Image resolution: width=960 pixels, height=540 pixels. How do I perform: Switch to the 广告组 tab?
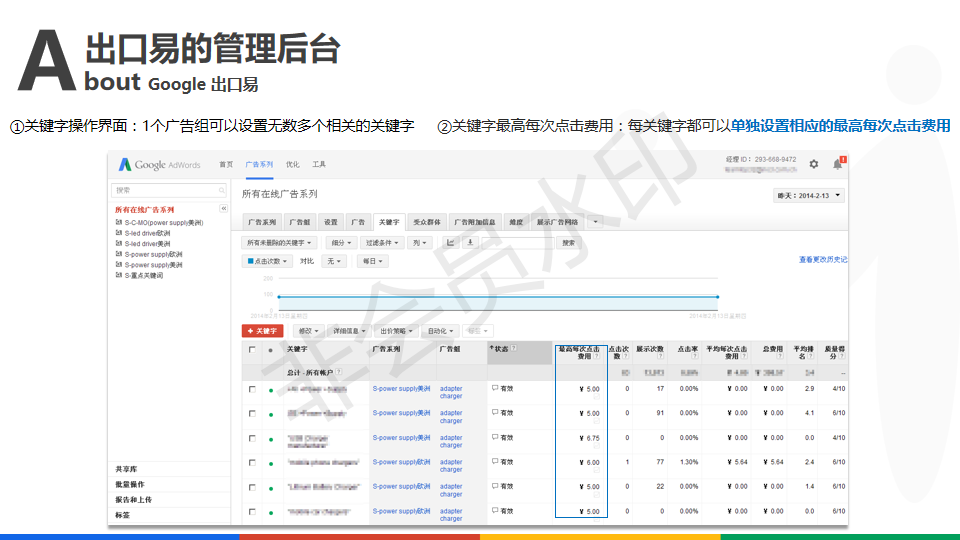tap(300, 221)
